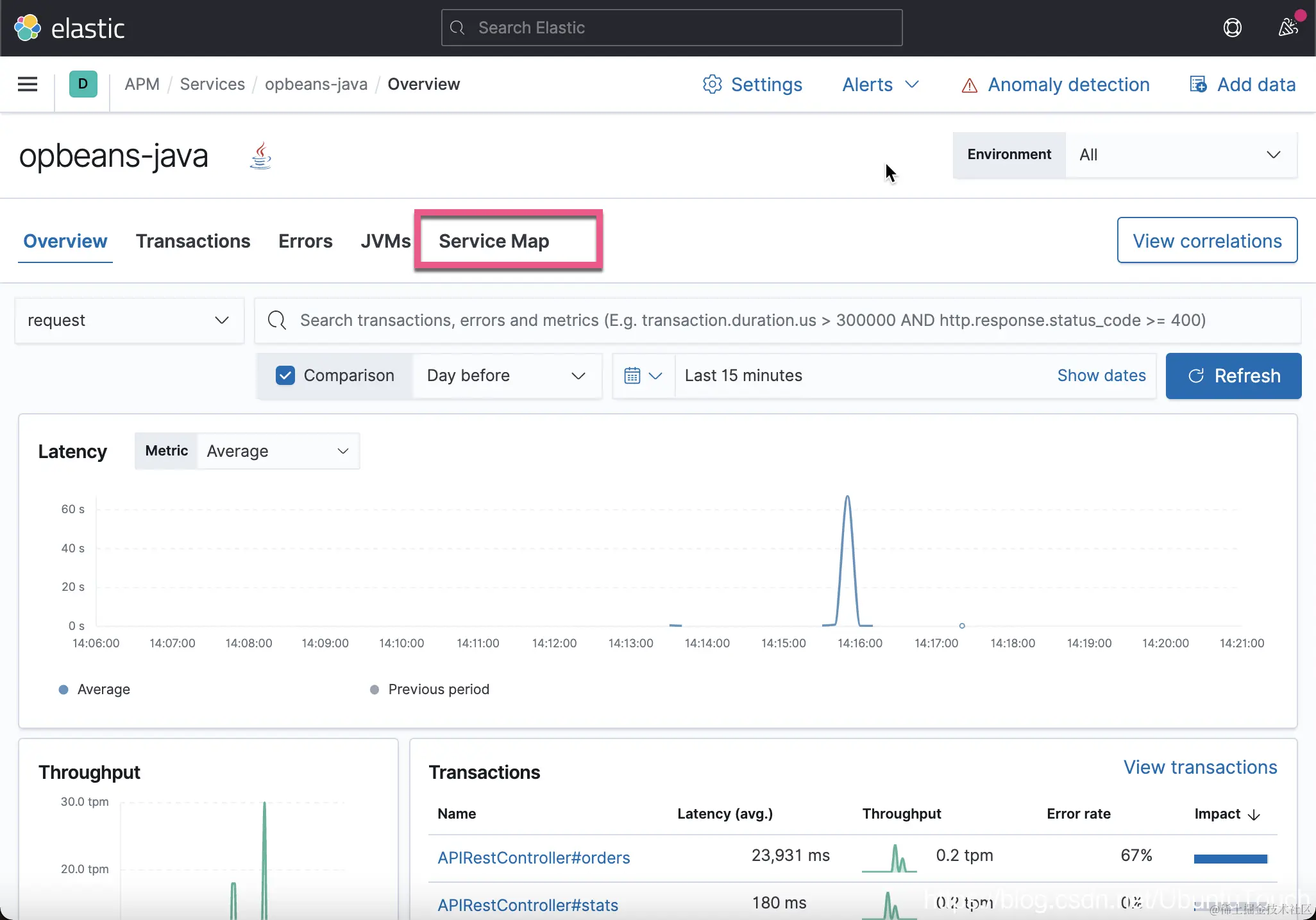Expand the Environment dropdown
This screenshot has width=1316, height=920.
pyautogui.click(x=1180, y=155)
